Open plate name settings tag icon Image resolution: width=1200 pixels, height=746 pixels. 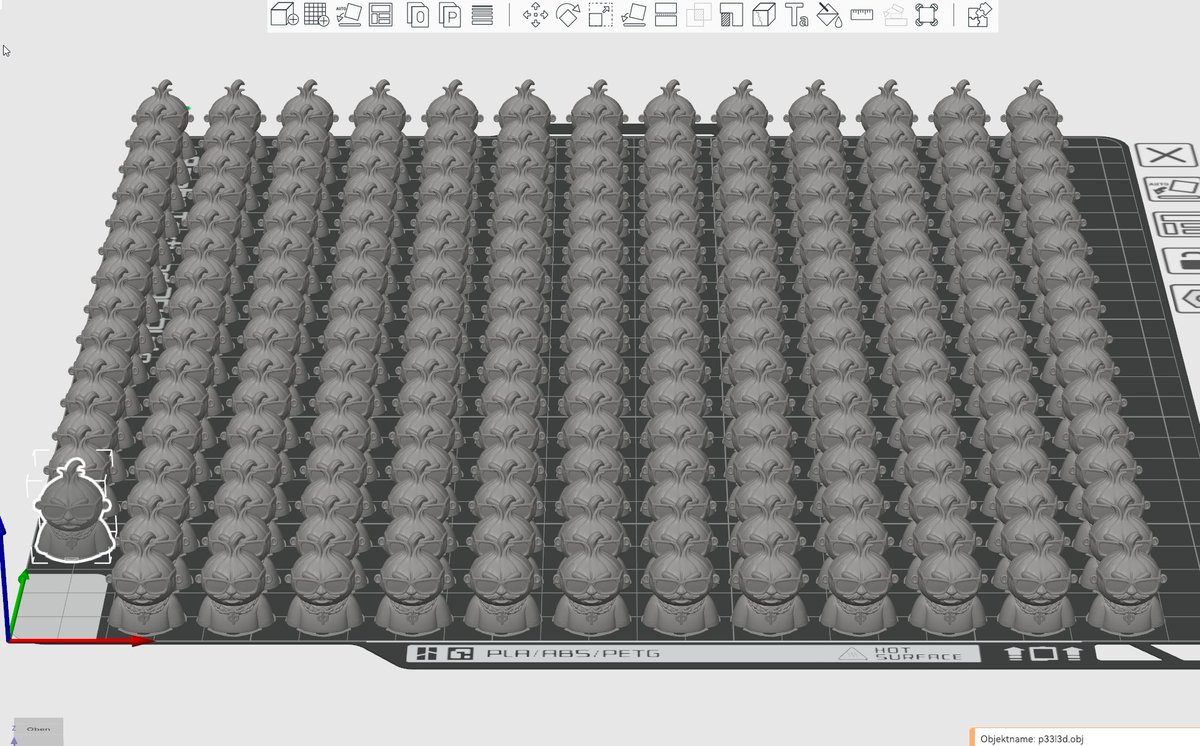pos(1187,297)
